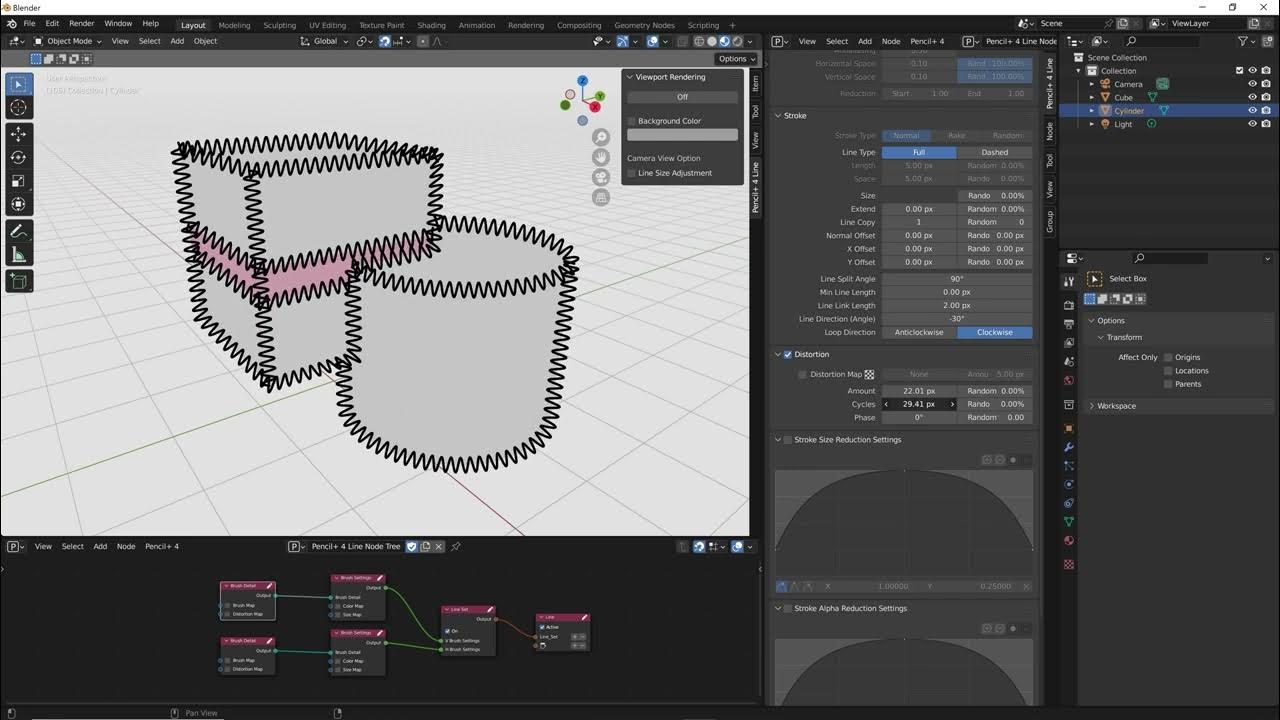Open the Modifiers wrench tab icon
1280x720 pixels.
pos(1069,447)
